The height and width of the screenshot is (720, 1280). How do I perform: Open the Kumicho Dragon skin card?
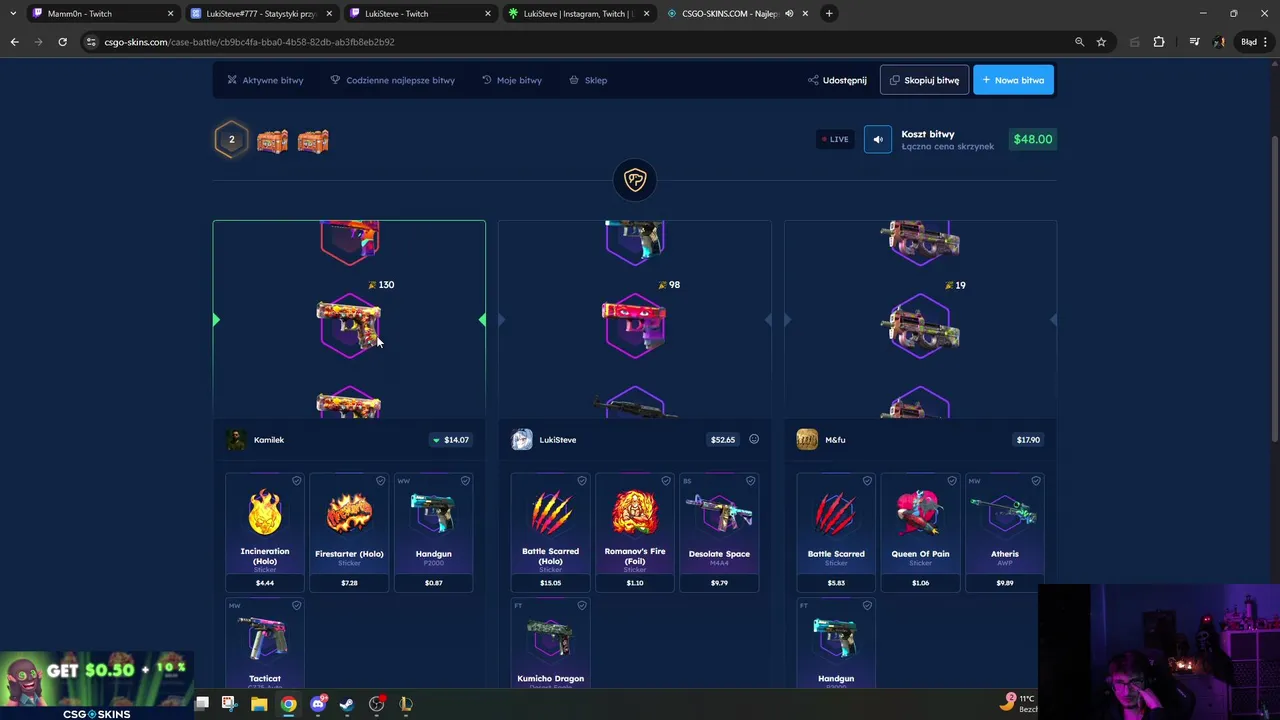coord(550,643)
